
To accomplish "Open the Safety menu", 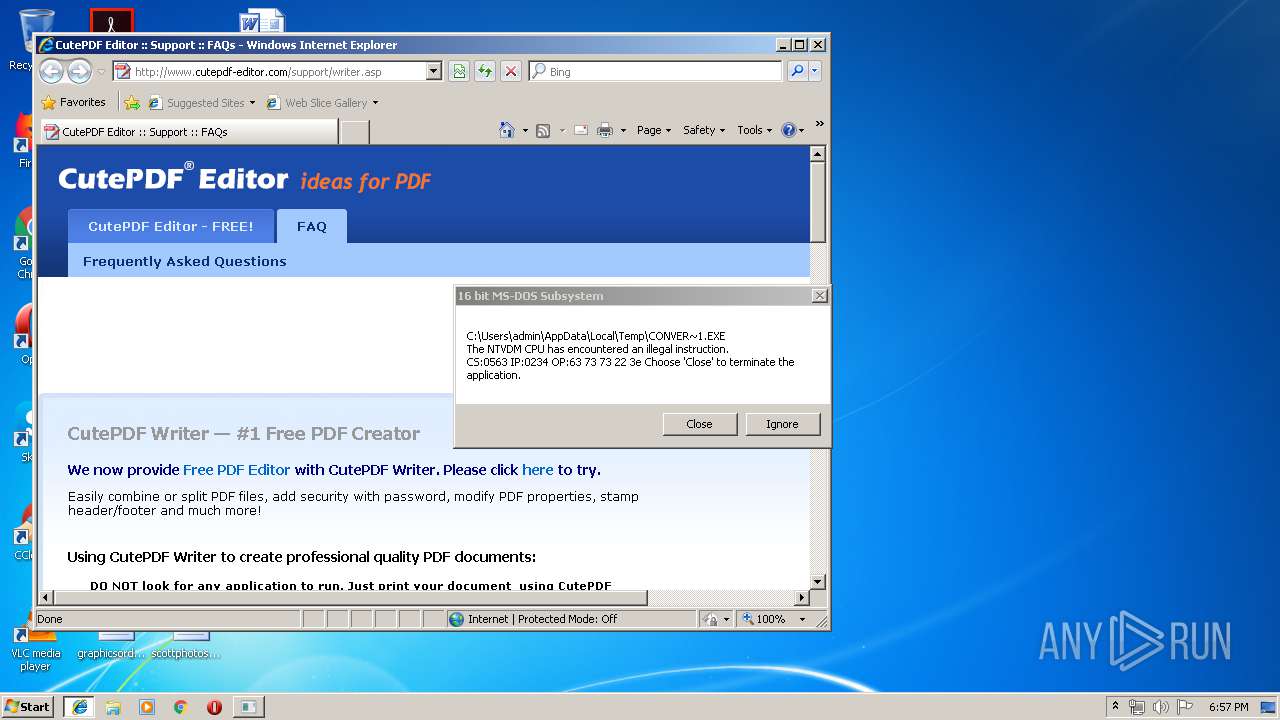I will click(x=704, y=130).
